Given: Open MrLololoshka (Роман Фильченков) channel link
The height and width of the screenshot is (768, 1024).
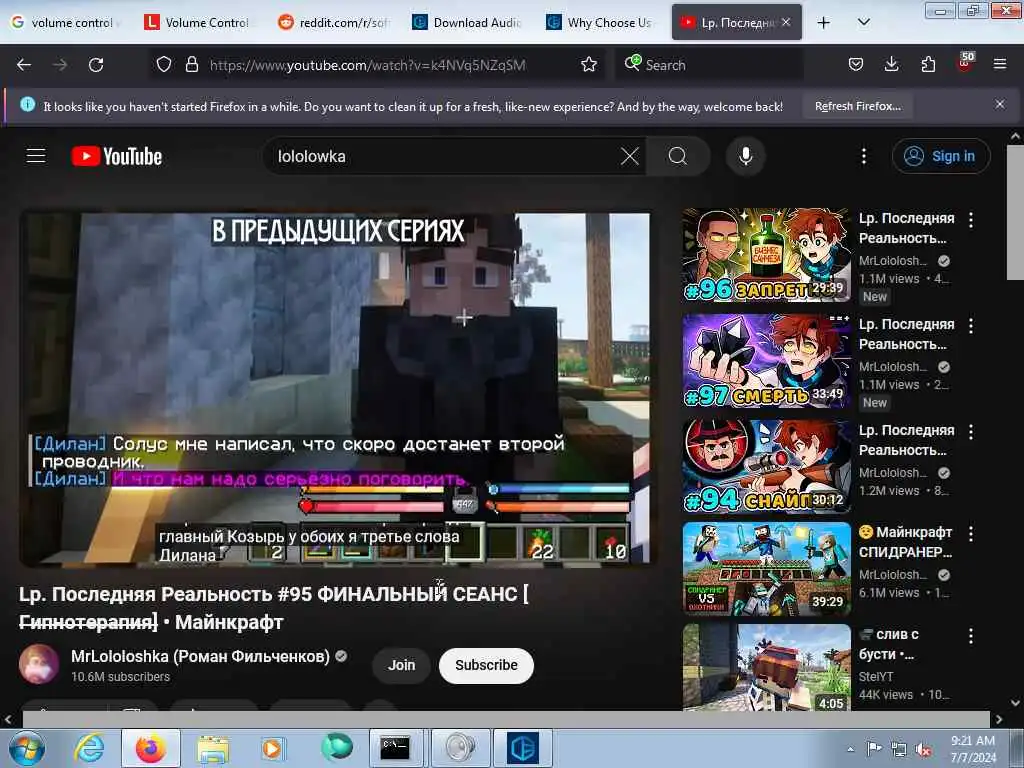Looking at the screenshot, I should [200, 656].
